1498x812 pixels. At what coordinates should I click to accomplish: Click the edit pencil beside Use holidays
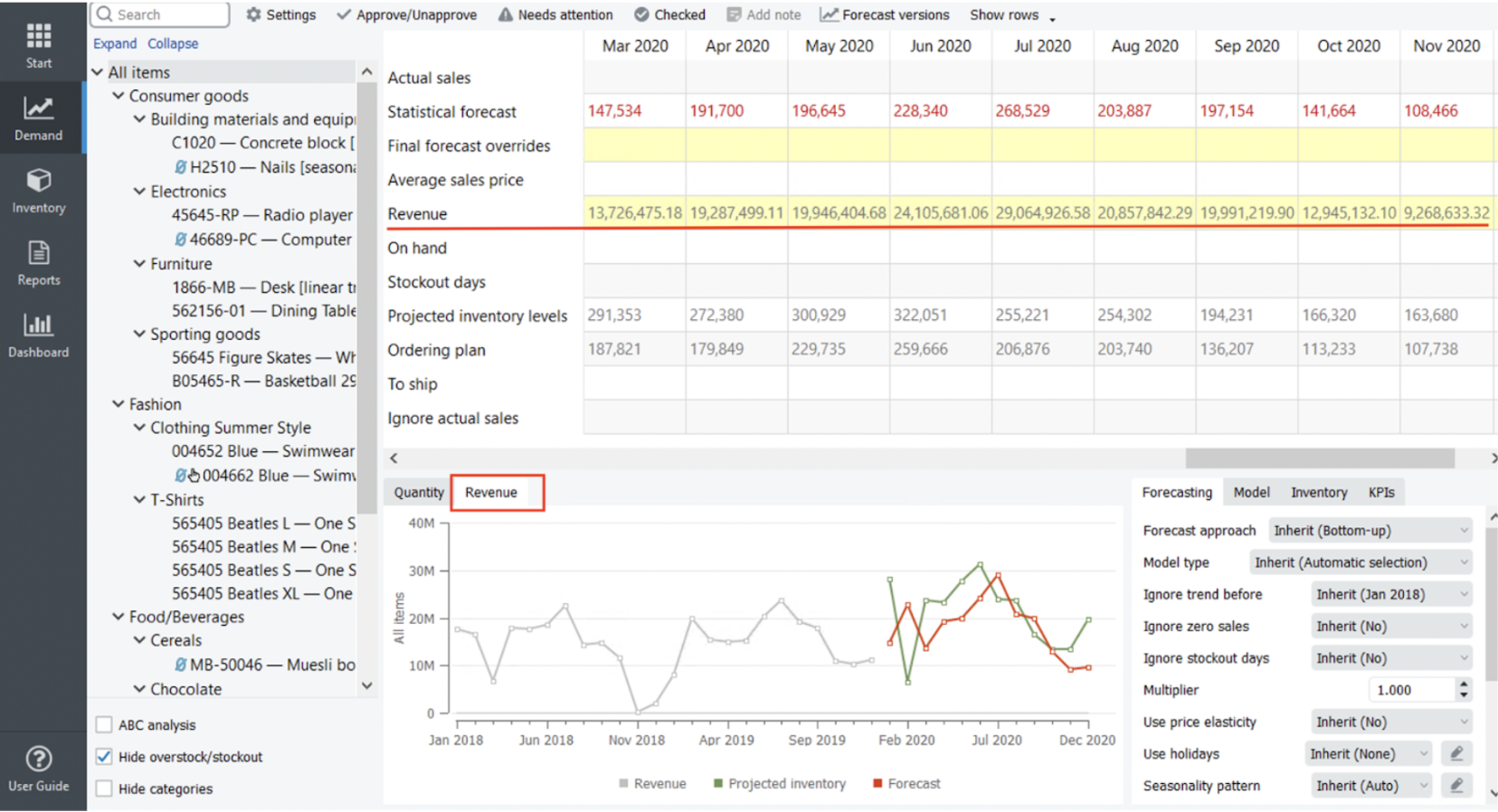coord(1456,753)
